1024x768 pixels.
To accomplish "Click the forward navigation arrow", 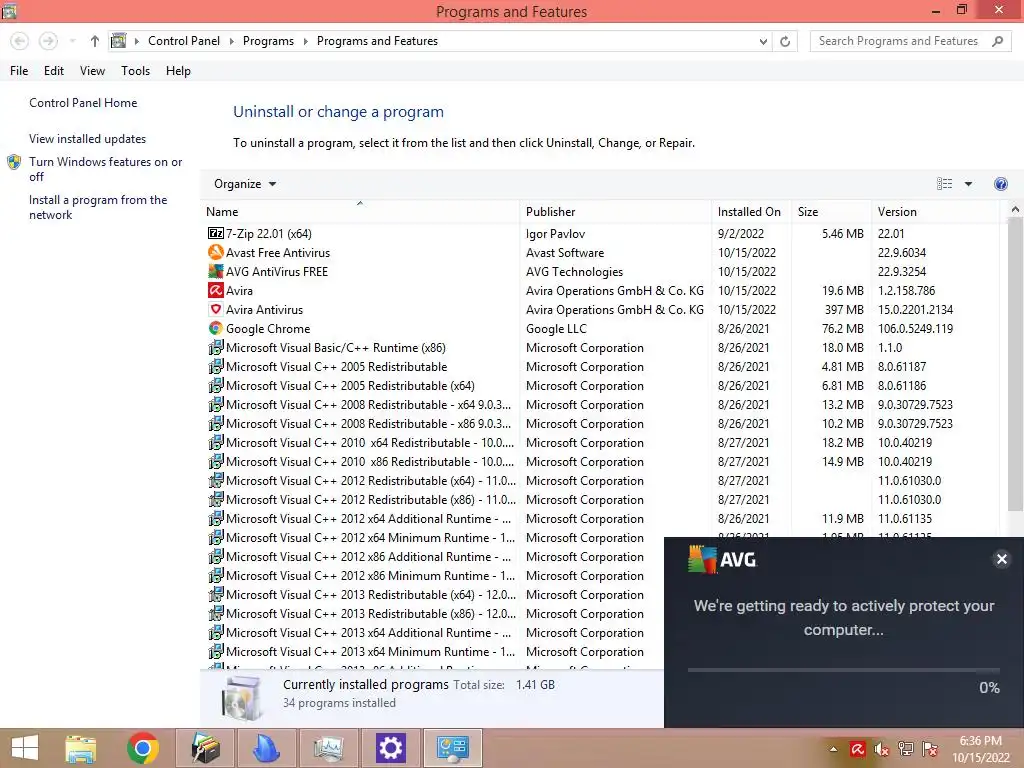I will coord(48,41).
